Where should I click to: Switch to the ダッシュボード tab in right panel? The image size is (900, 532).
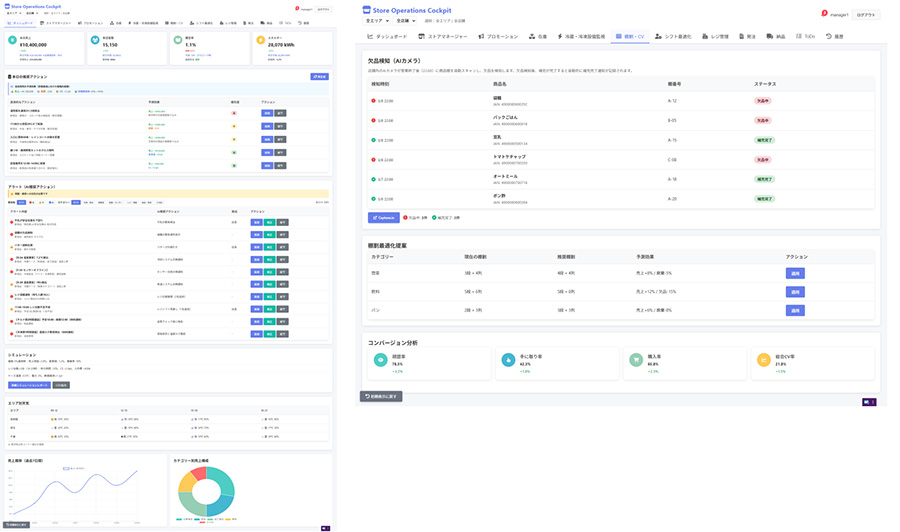point(388,36)
